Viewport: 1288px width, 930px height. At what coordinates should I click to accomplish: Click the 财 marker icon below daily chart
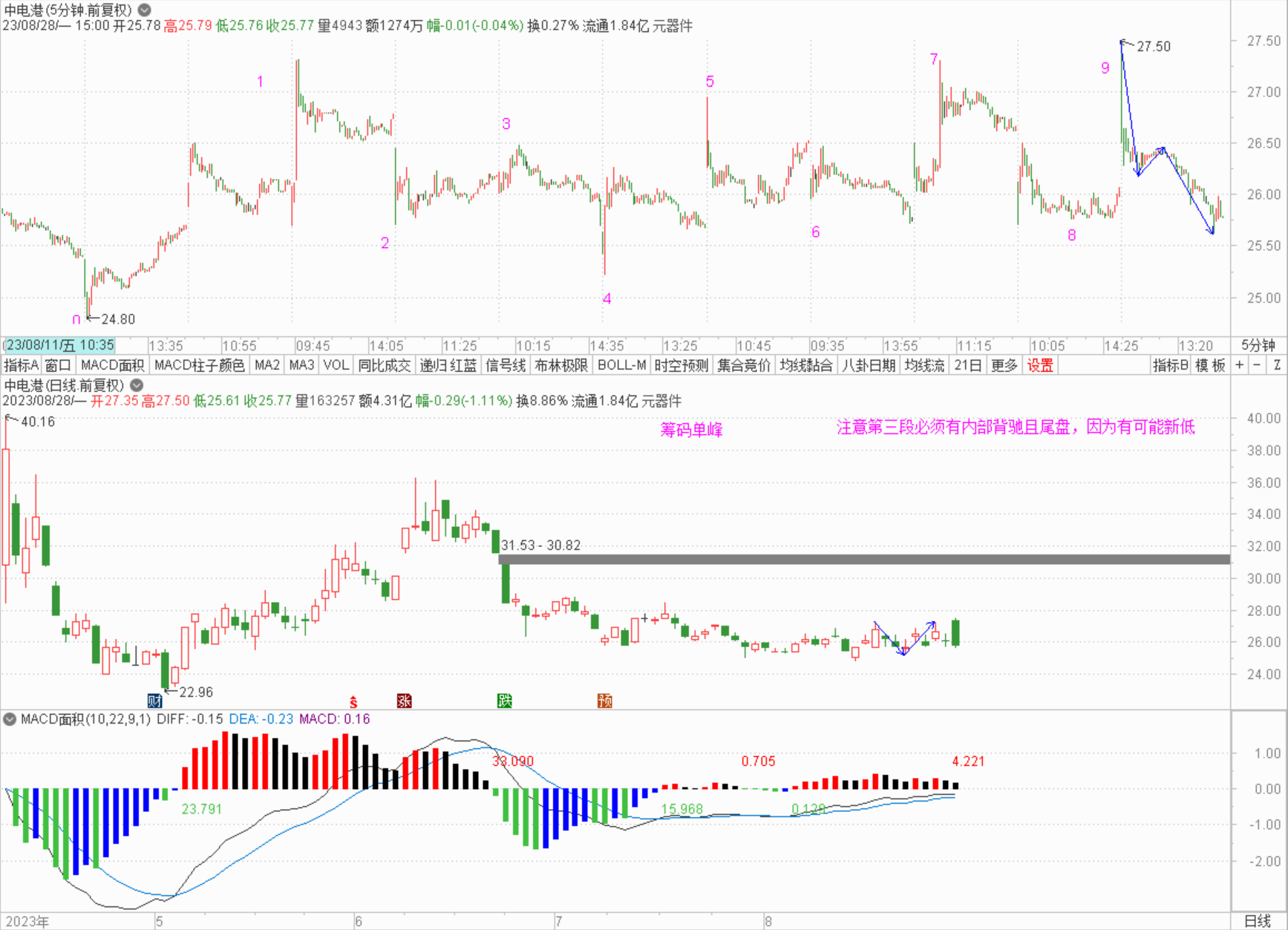pyautogui.click(x=154, y=701)
